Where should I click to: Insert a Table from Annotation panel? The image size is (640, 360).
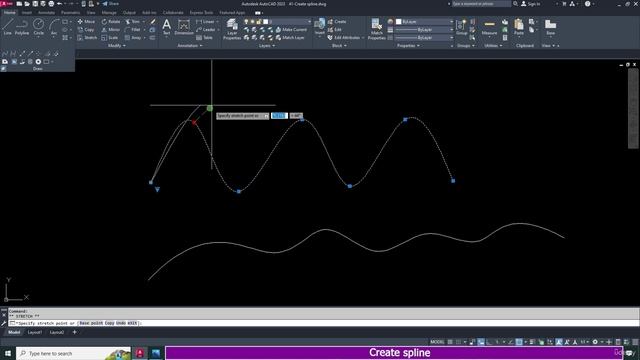pos(204,38)
